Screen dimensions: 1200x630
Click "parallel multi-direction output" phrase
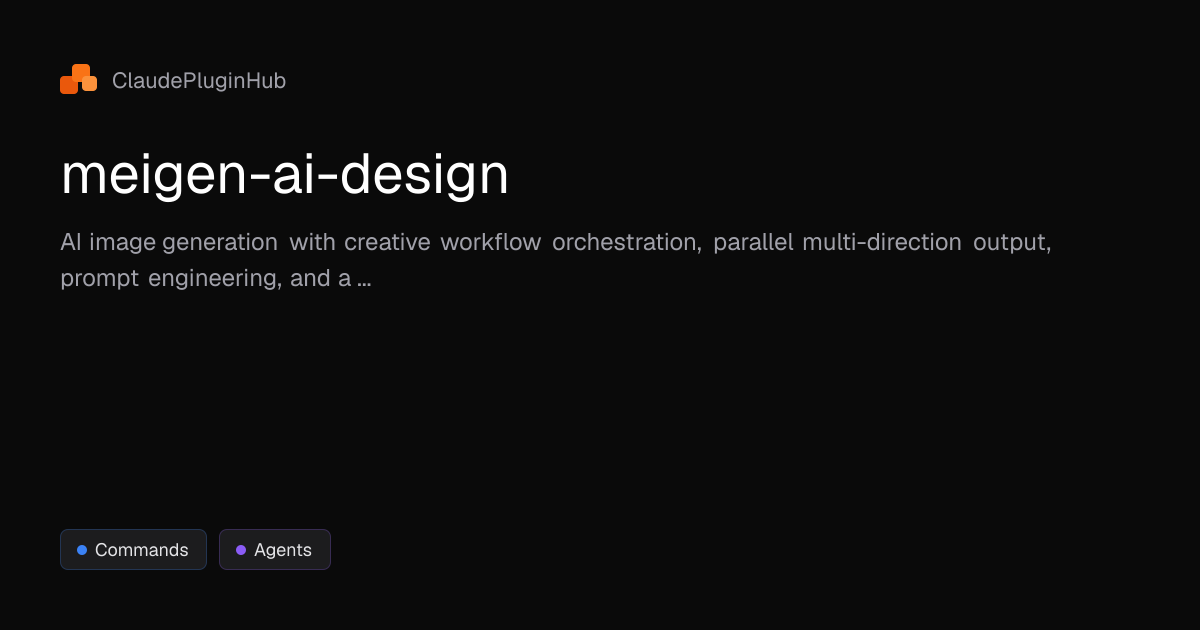pos(881,243)
